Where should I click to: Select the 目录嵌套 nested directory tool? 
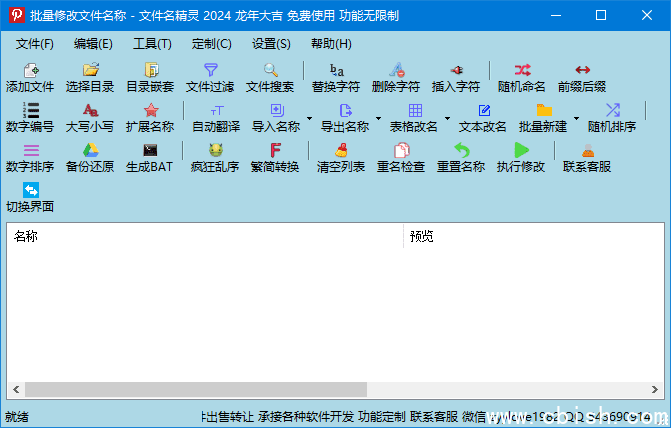coord(150,78)
